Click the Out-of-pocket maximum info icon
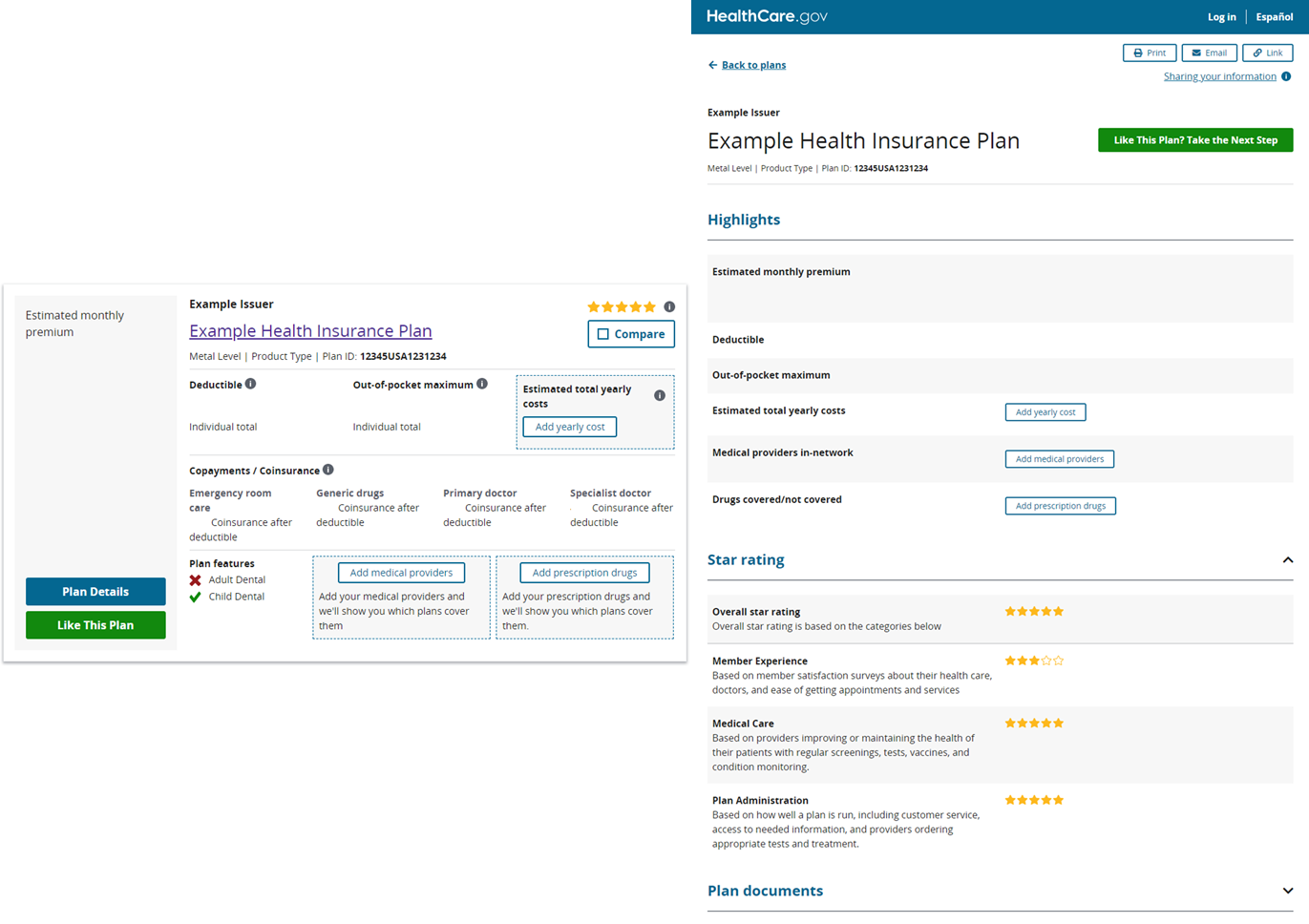Viewport: 1309px width, 924px height. (482, 384)
